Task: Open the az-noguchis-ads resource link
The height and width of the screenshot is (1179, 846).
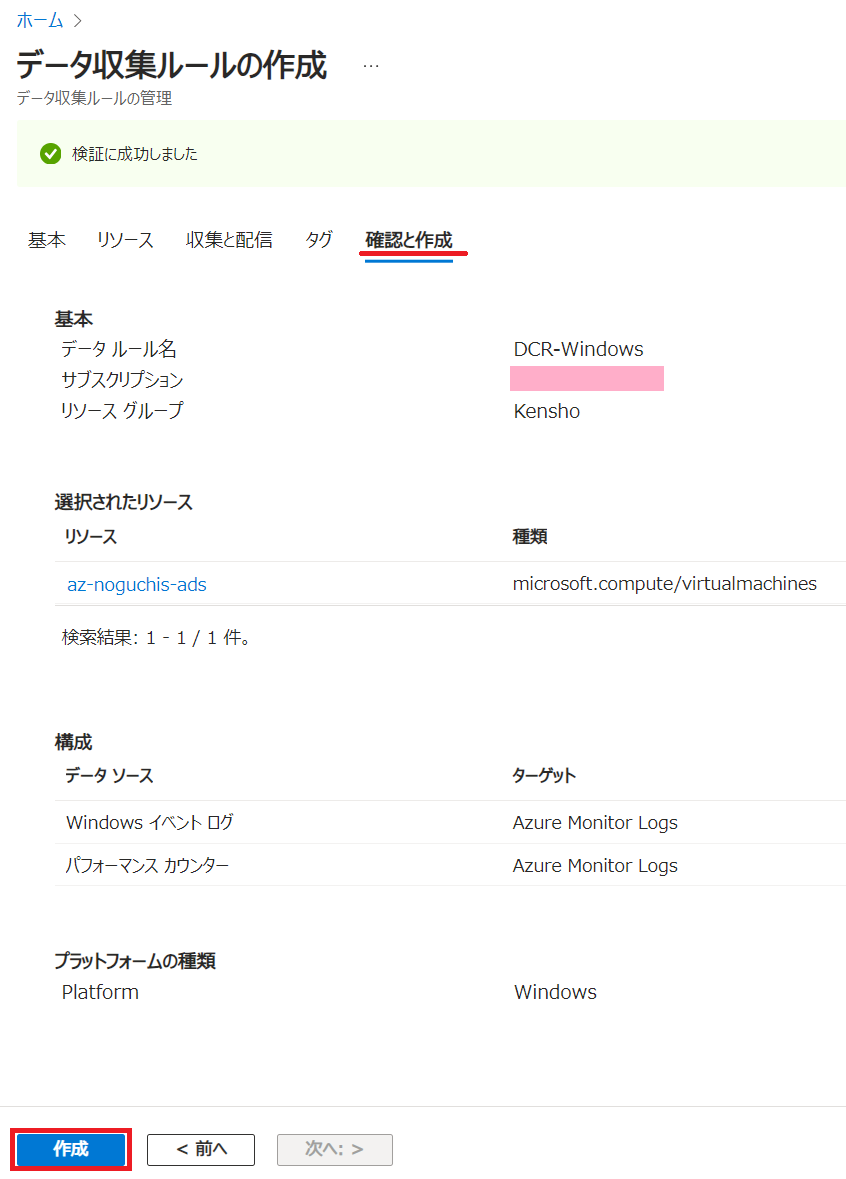Action: tap(137, 584)
